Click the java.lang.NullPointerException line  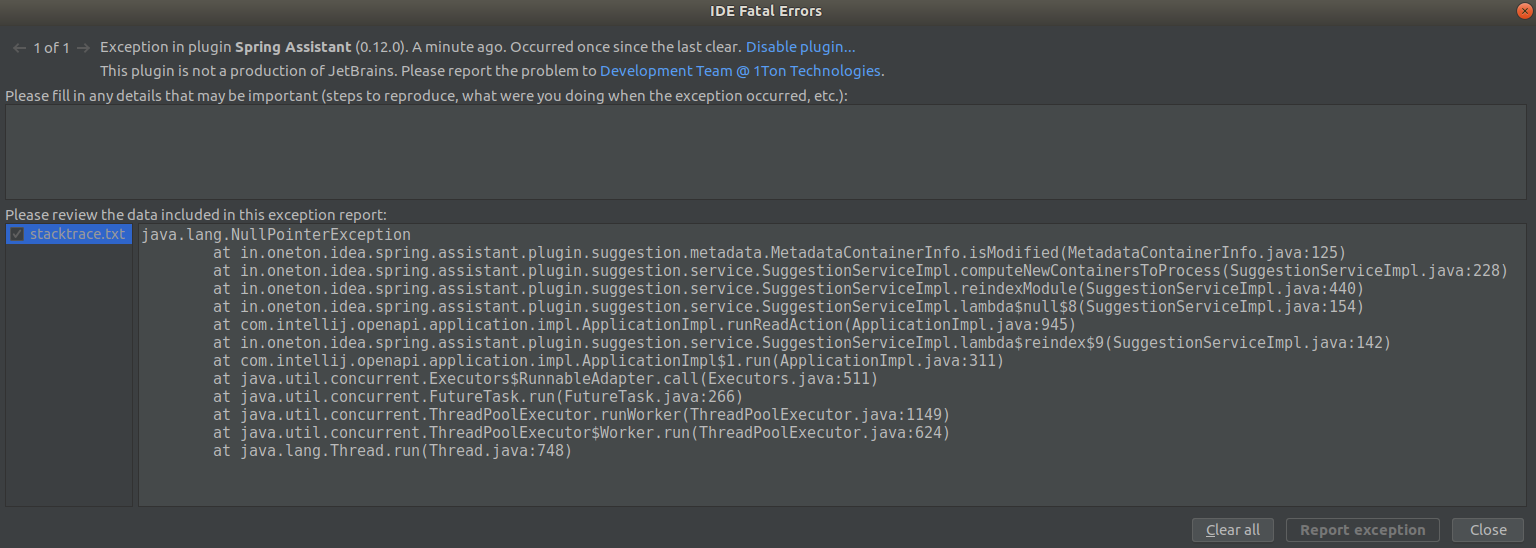click(276, 235)
